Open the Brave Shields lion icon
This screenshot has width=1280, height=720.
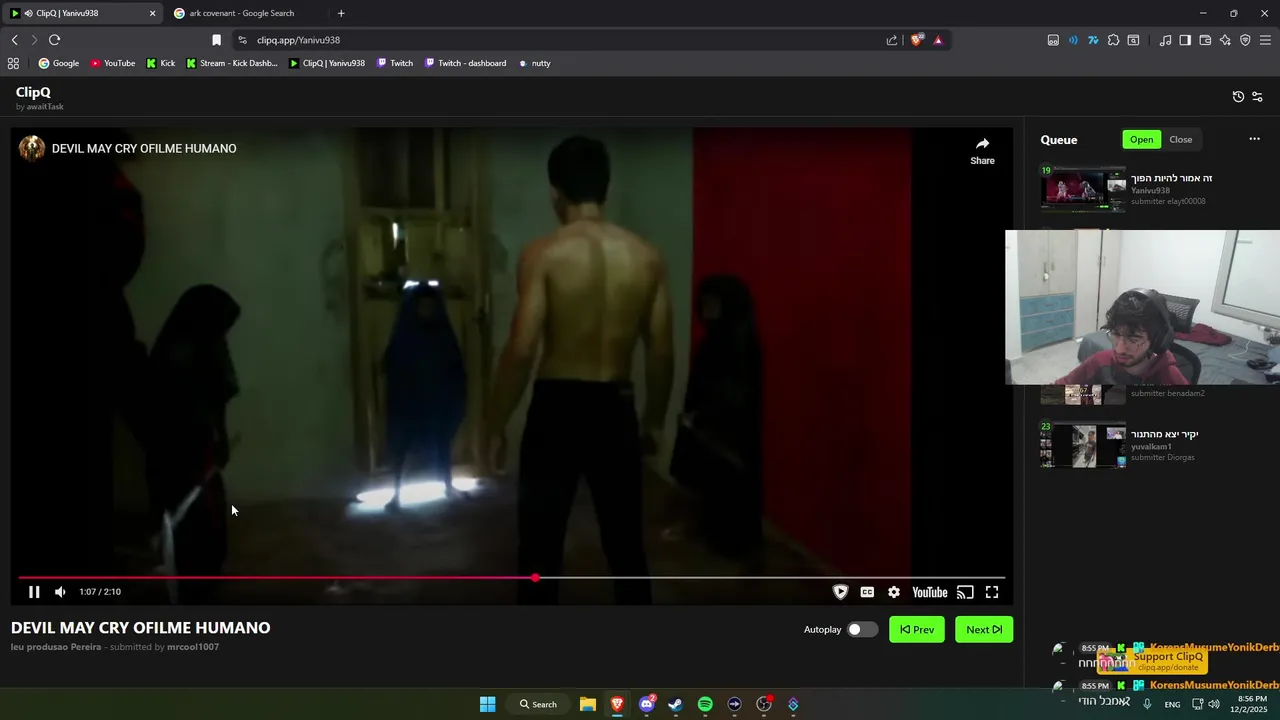point(916,40)
